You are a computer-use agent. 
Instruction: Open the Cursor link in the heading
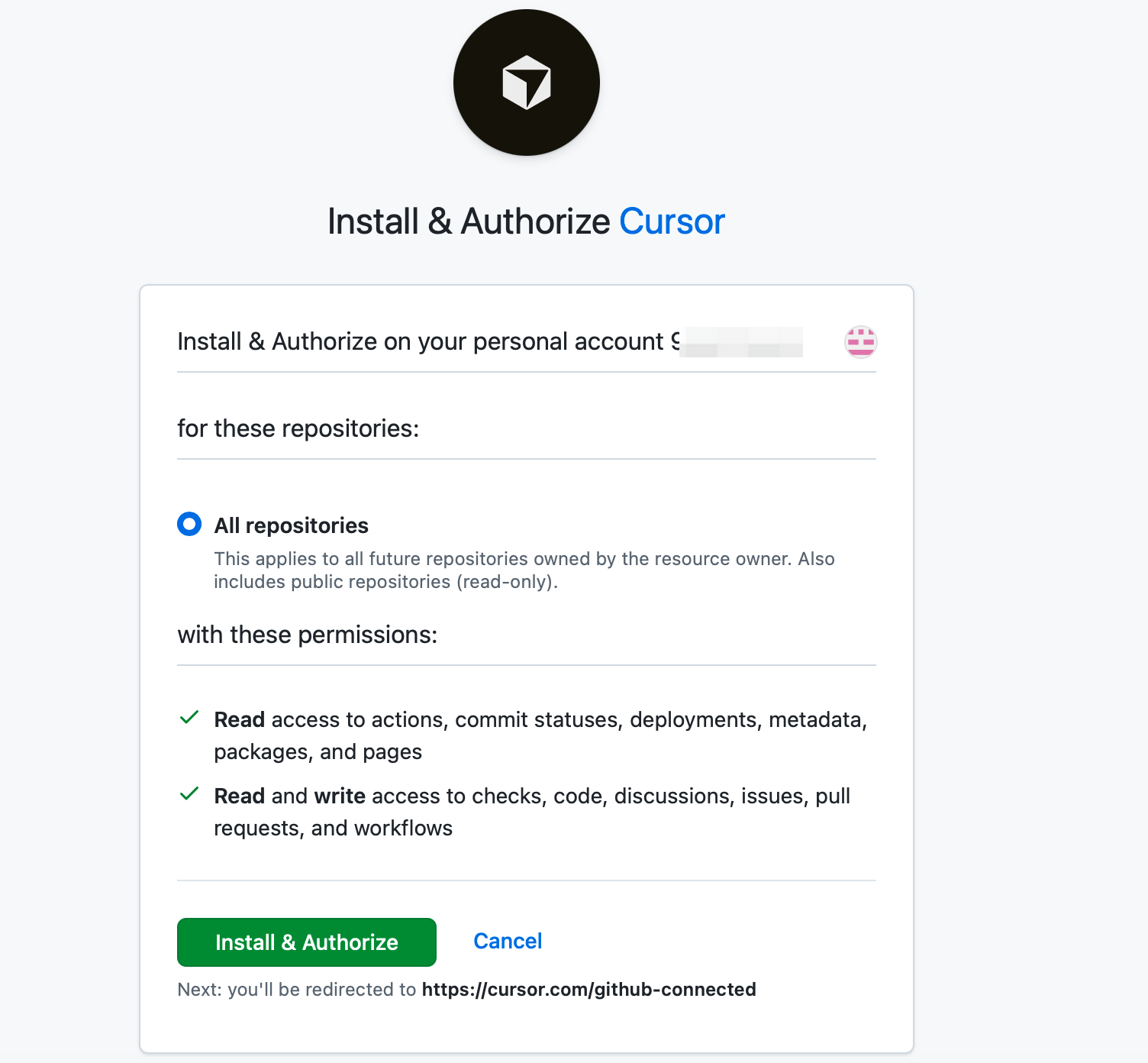pos(671,221)
